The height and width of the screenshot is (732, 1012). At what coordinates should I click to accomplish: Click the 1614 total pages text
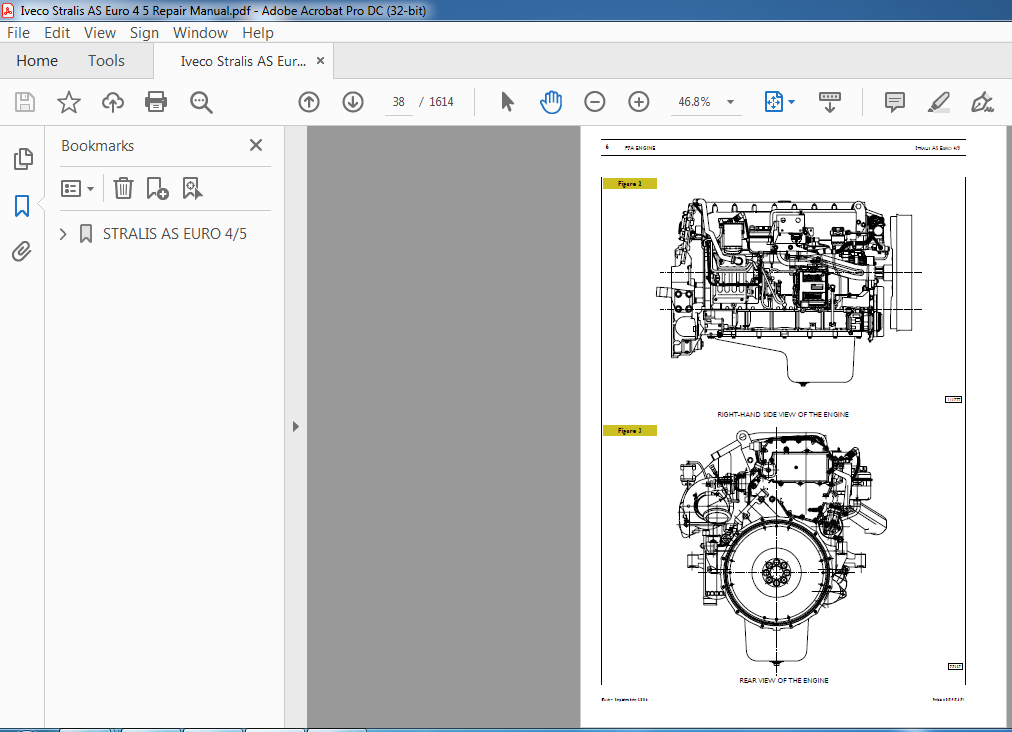[x=441, y=102]
